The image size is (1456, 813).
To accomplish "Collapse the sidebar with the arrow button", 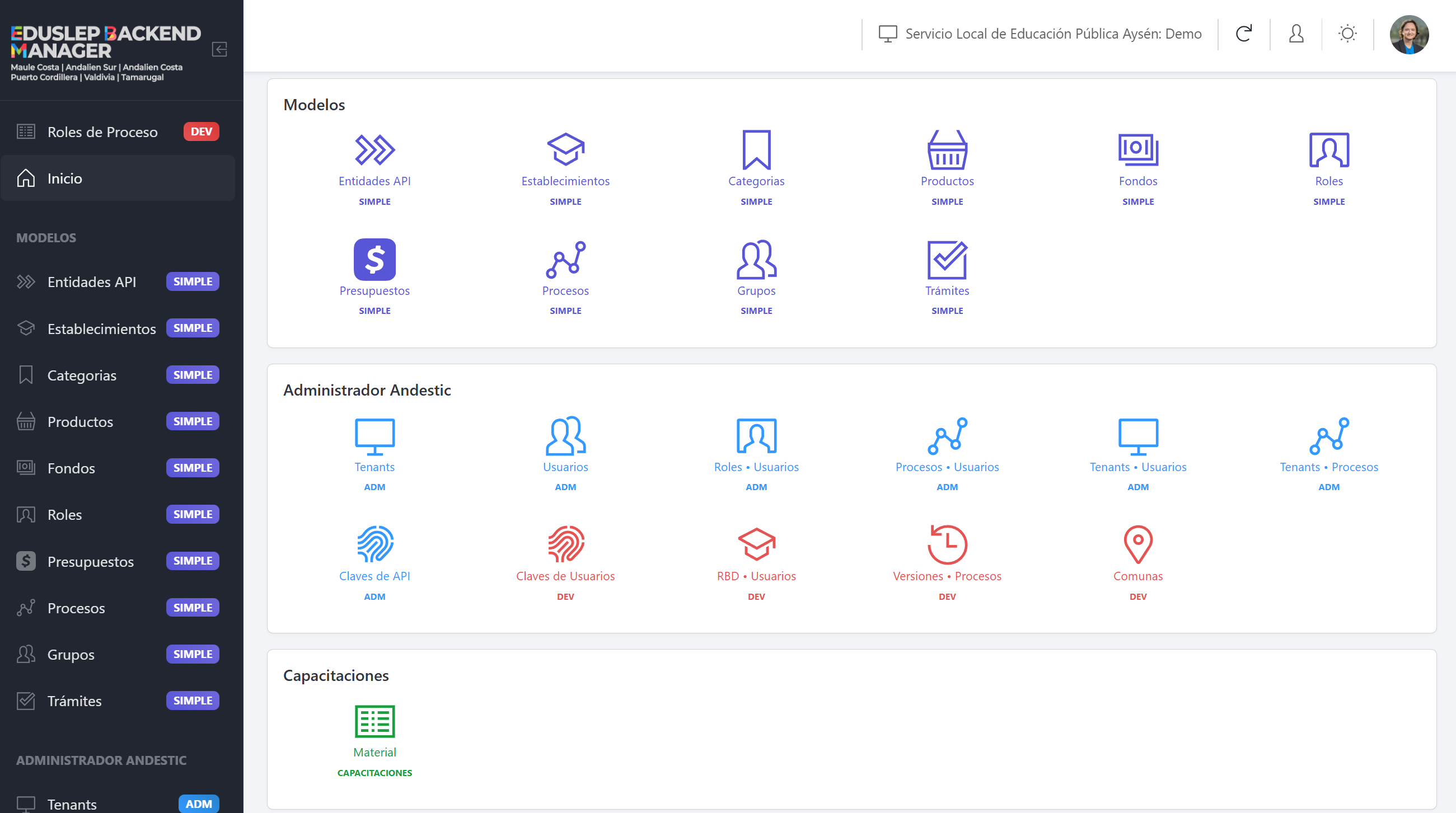I will pos(219,49).
